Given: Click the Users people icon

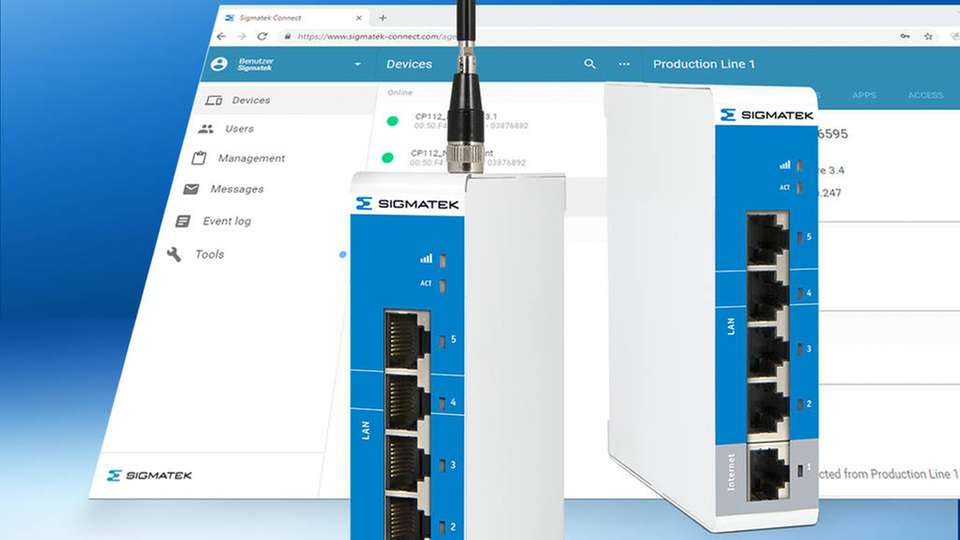Looking at the screenshot, I should click(x=206, y=129).
